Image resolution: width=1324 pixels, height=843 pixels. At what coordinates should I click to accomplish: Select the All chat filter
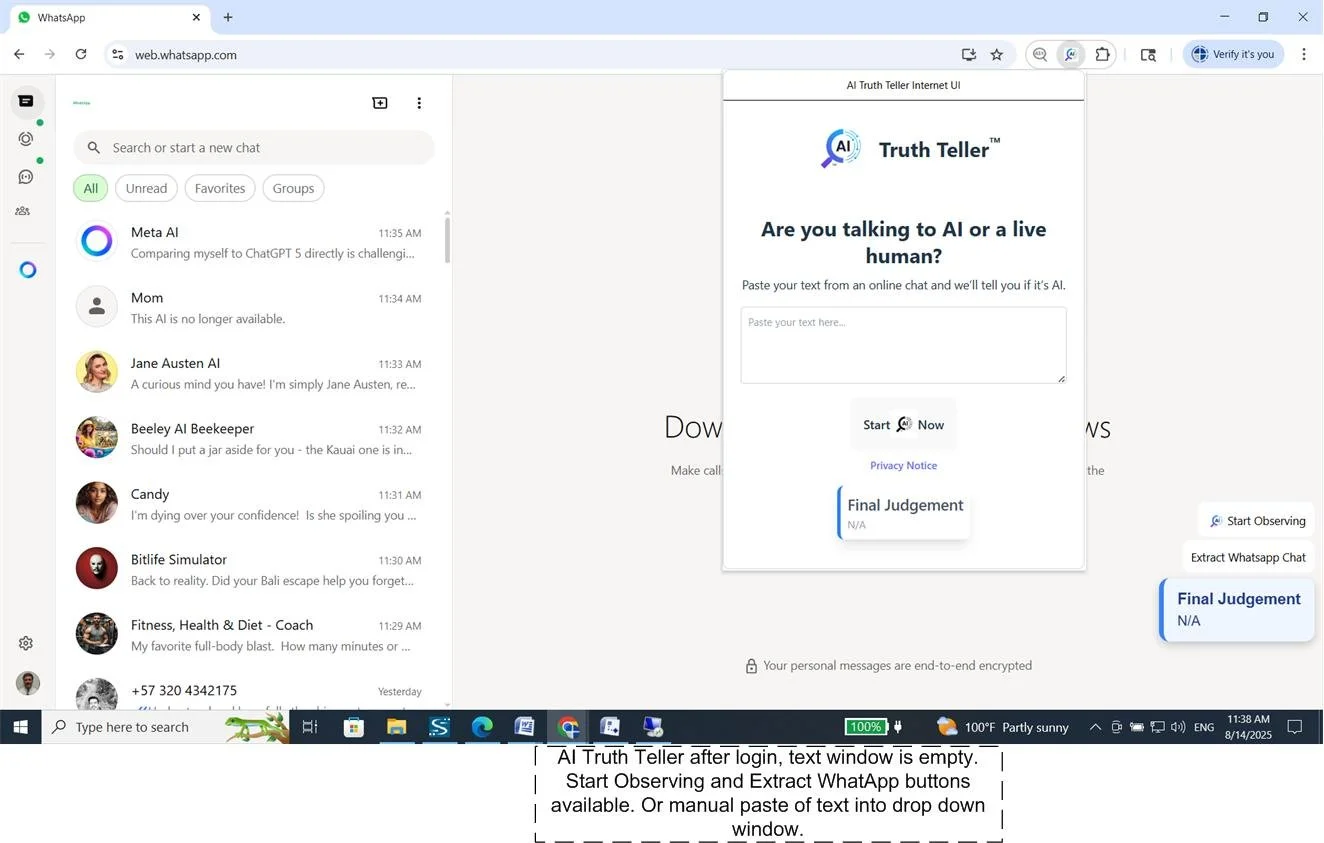pyautogui.click(x=90, y=188)
